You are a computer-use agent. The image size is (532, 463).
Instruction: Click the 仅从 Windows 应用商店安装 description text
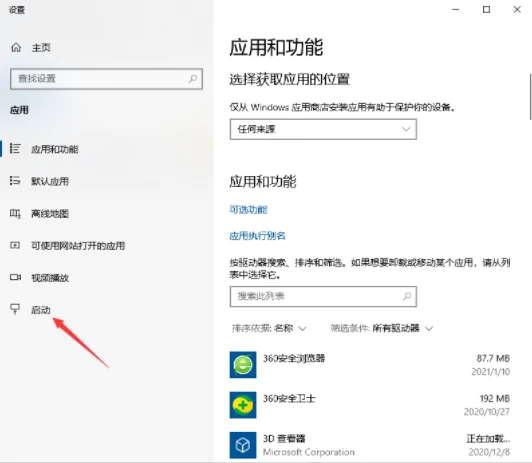click(x=342, y=107)
